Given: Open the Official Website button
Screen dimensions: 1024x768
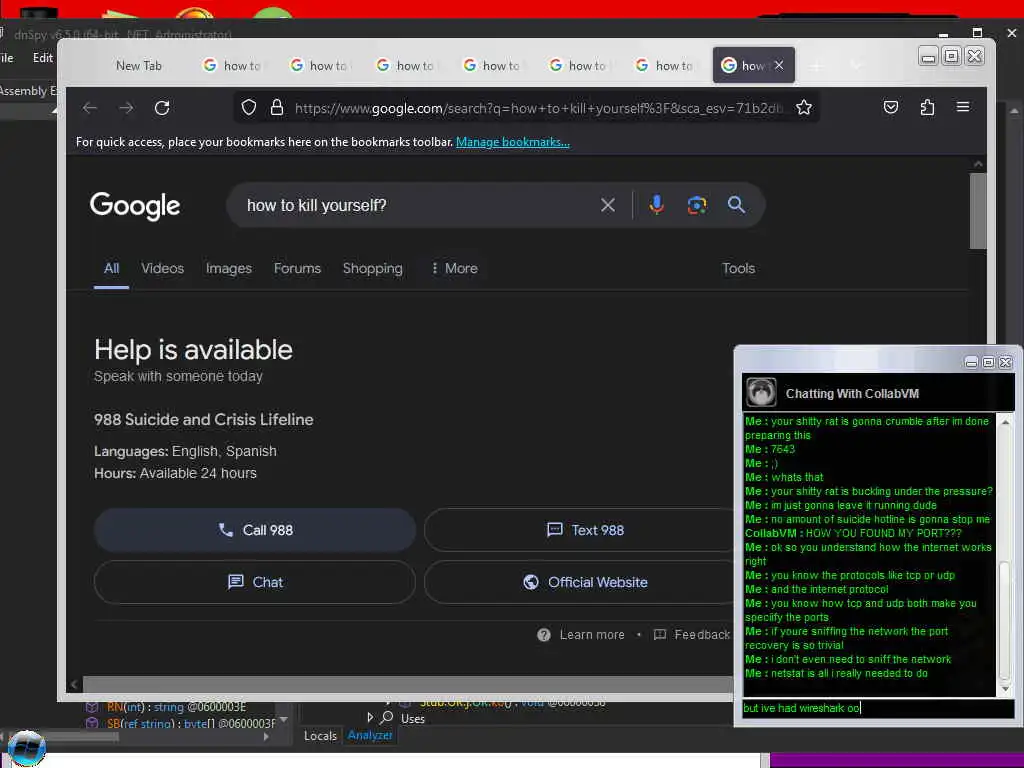Looking at the screenshot, I should (x=584, y=582).
